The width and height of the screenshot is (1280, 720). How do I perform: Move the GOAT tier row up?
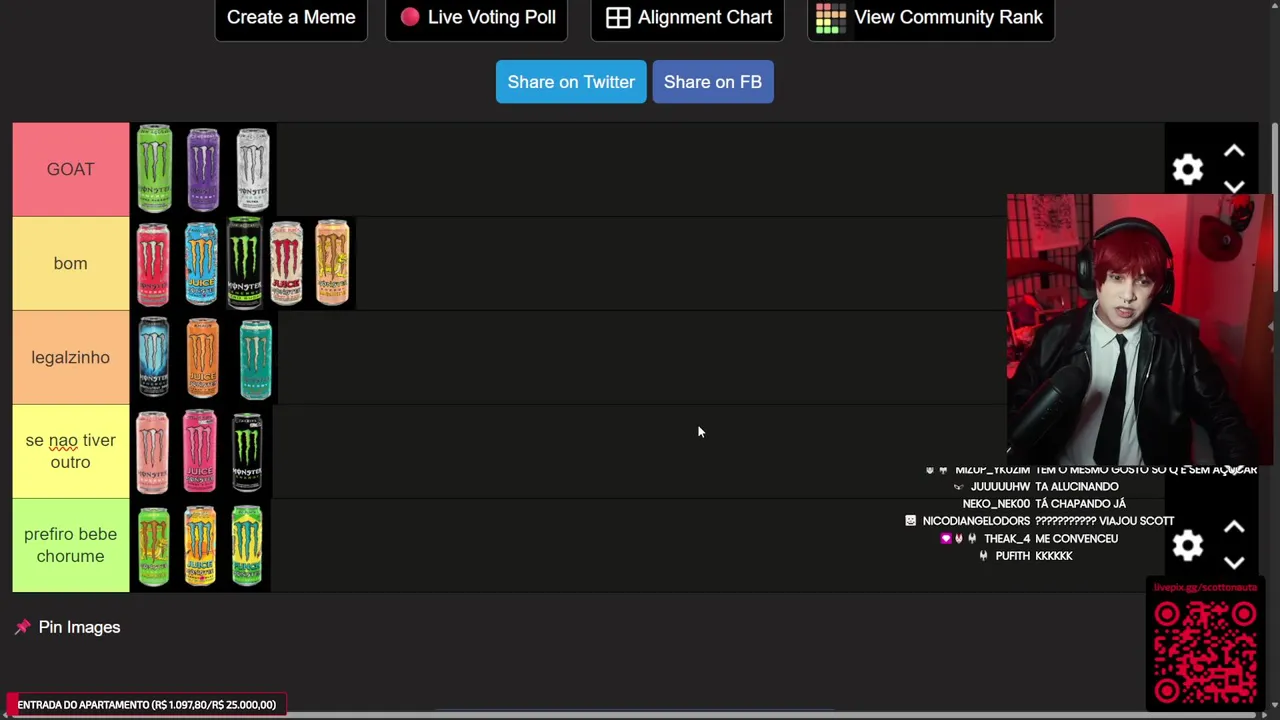click(1234, 151)
